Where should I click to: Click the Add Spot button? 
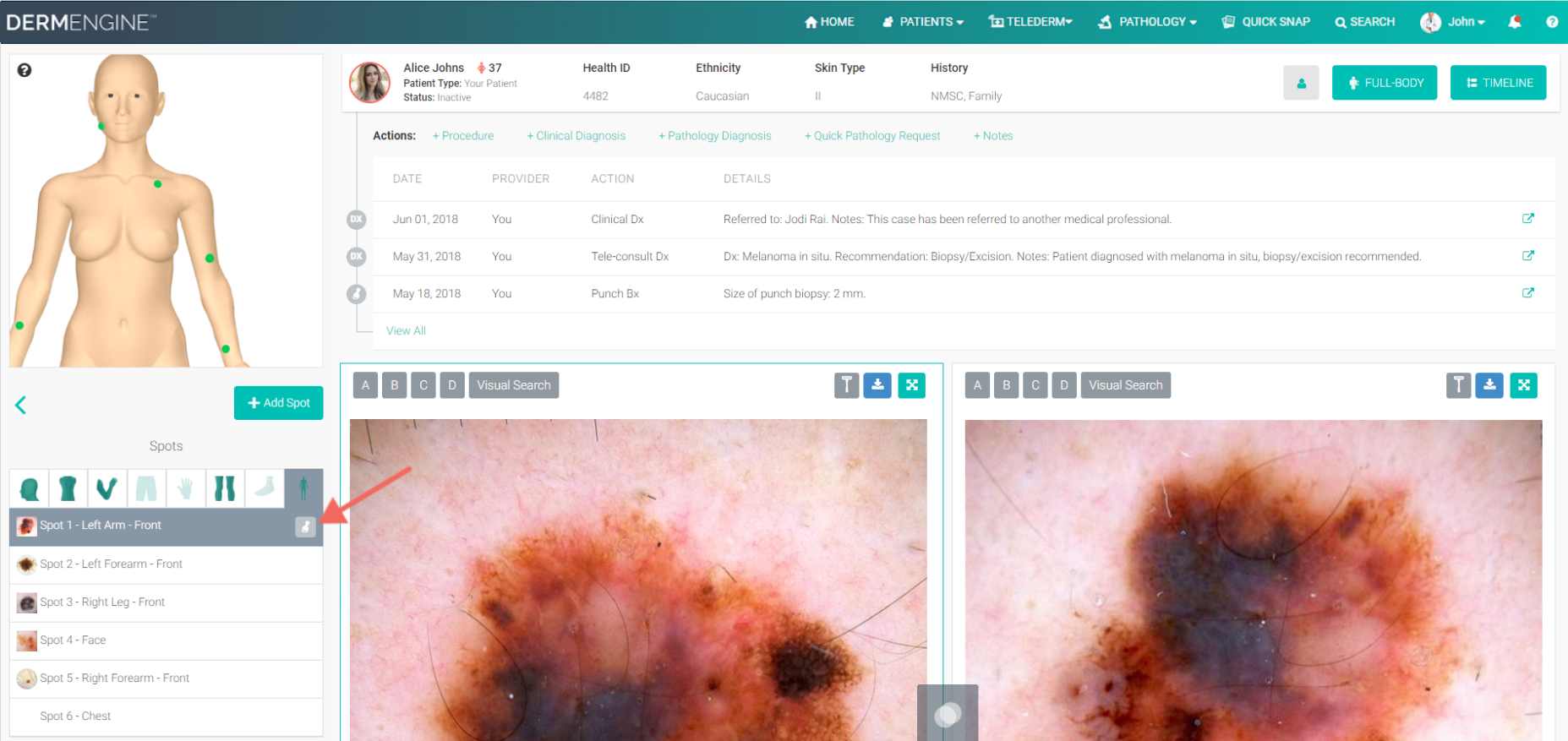pos(279,403)
